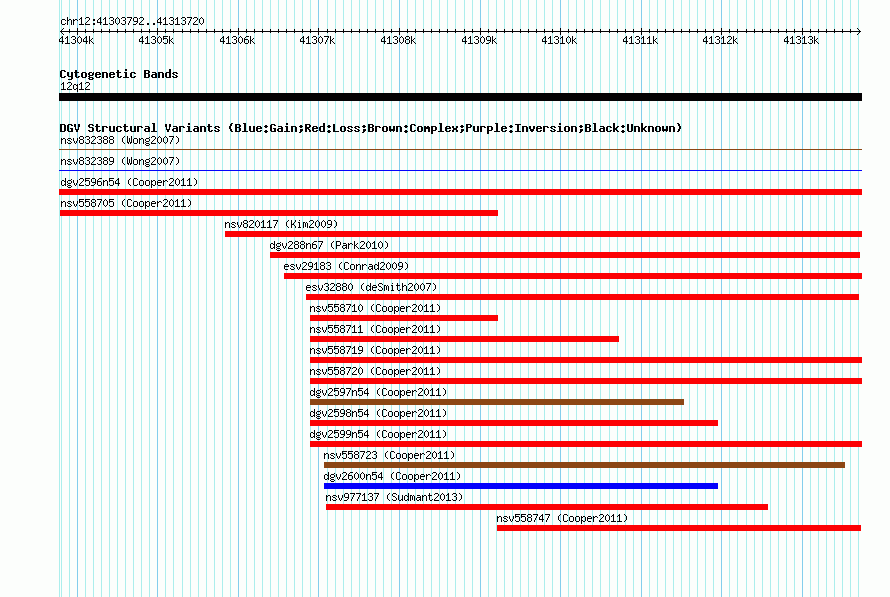This screenshot has height=597, width=890.
Task: Select the dgv2598n54 (Cooper2011) label
Action: coord(378,413)
